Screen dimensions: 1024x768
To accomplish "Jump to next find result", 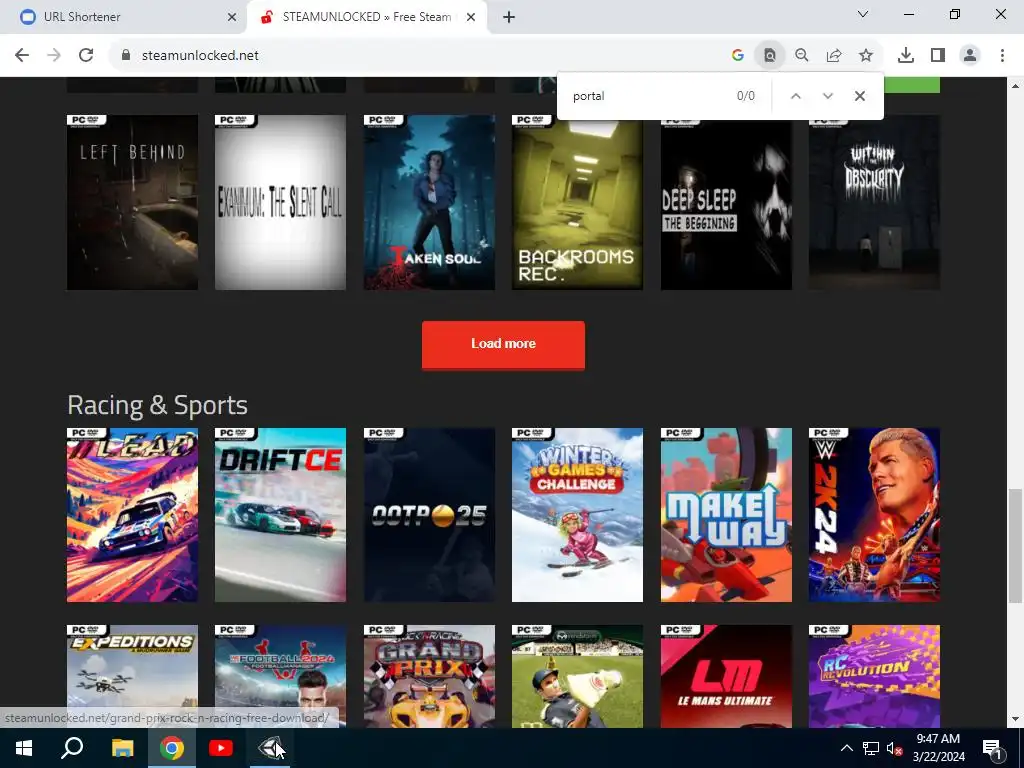I will pyautogui.click(x=827, y=96).
